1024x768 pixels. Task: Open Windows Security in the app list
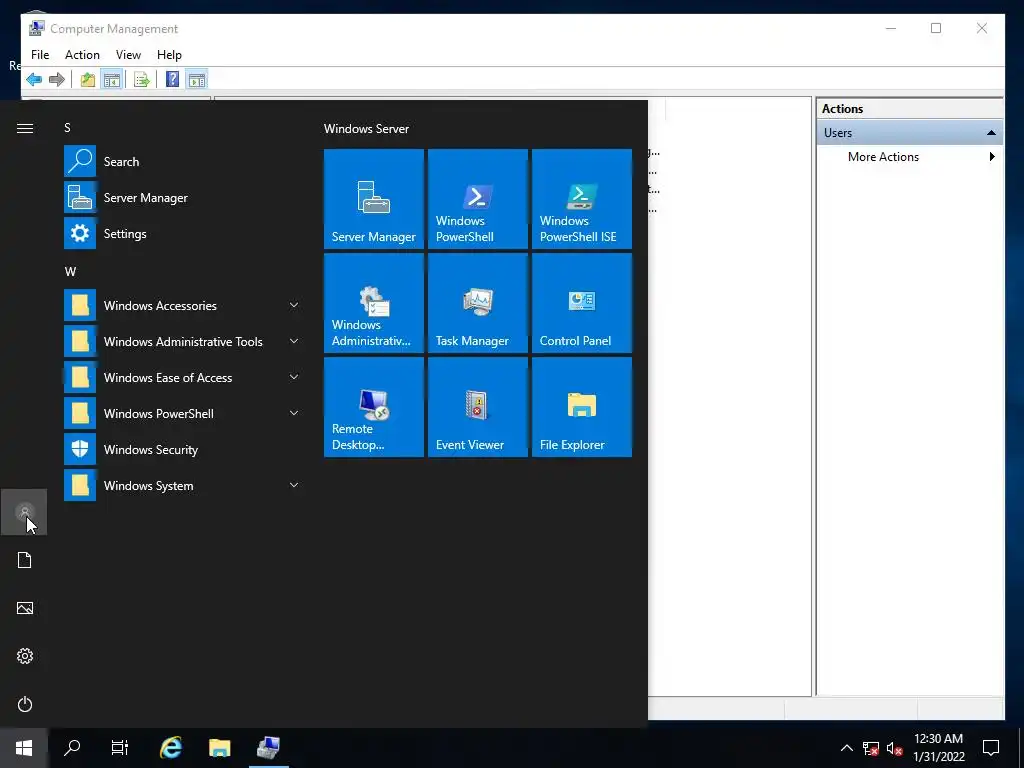[182, 449]
